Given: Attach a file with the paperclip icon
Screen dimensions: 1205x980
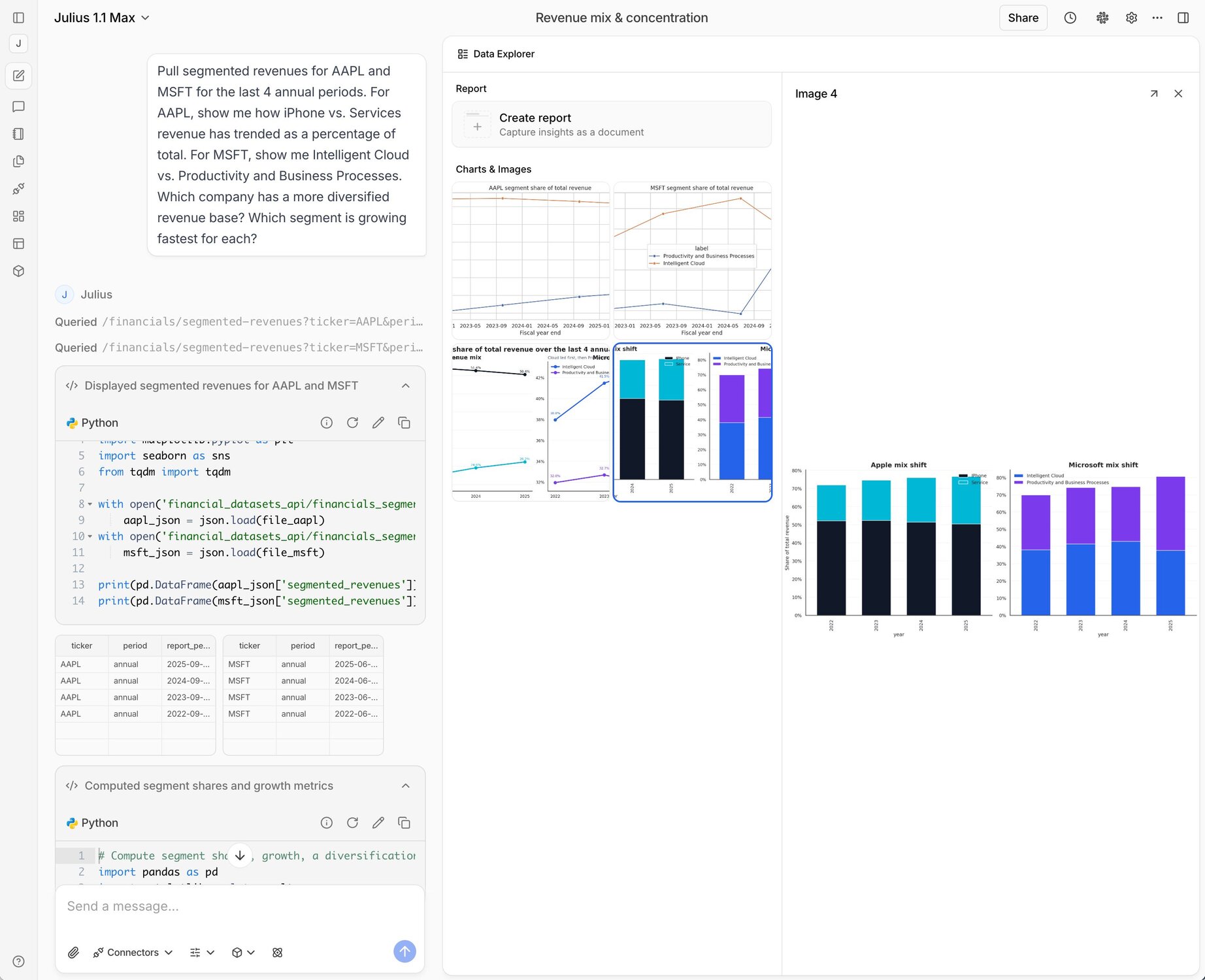Looking at the screenshot, I should point(73,952).
